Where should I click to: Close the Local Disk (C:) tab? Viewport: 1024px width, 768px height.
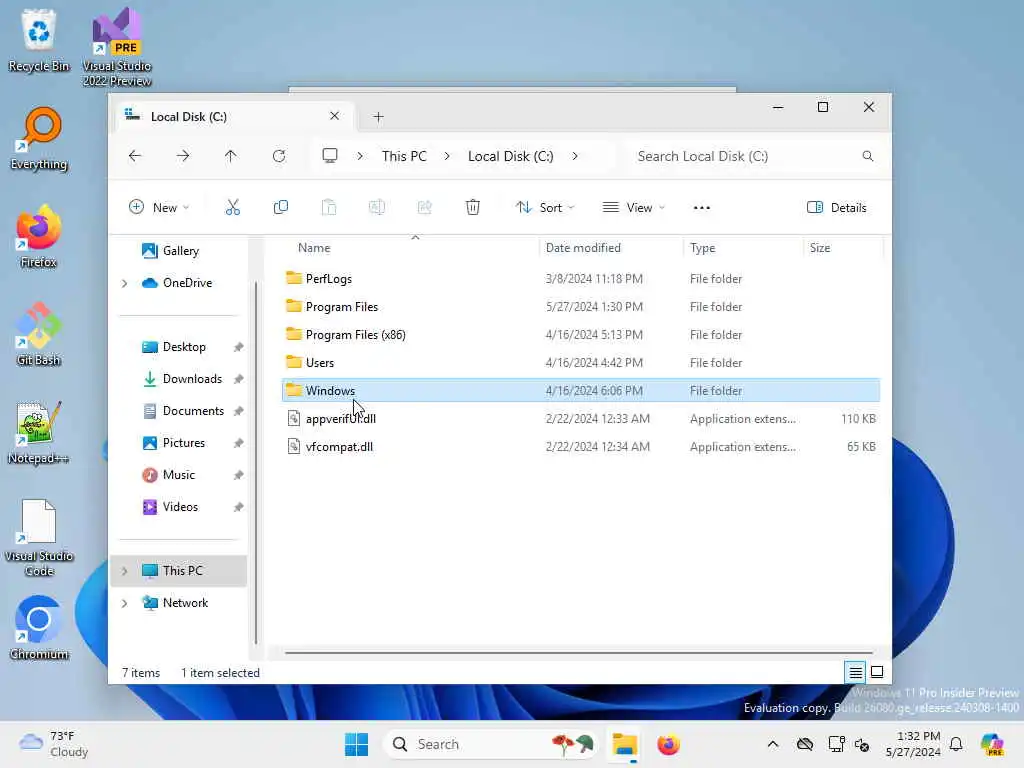tap(334, 116)
